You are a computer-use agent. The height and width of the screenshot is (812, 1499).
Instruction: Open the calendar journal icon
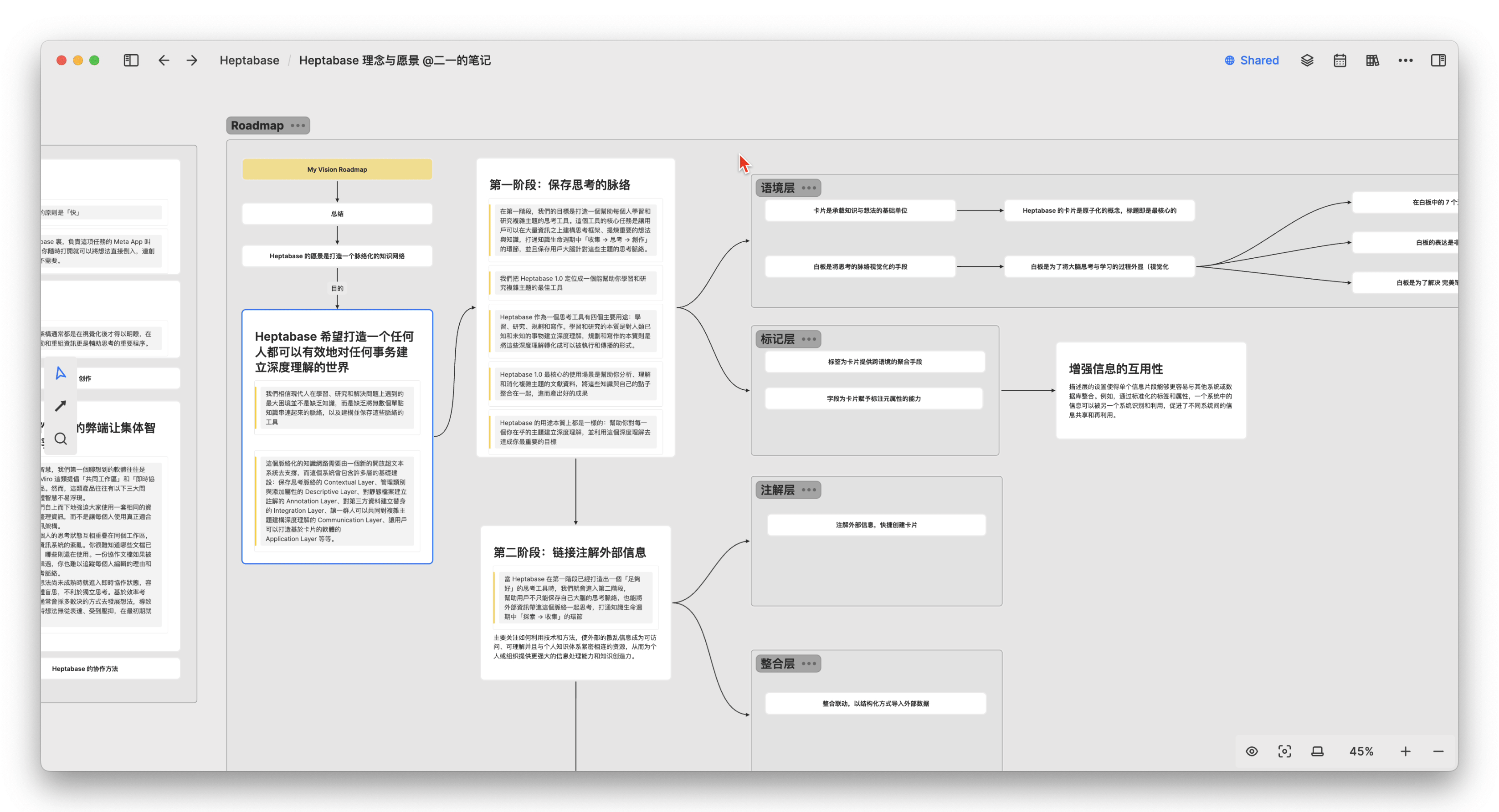1340,61
